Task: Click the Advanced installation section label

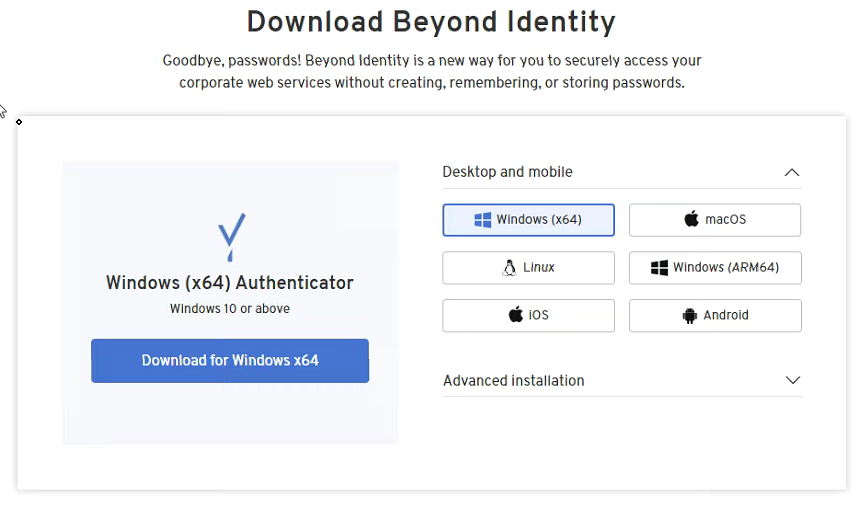Action: point(513,380)
